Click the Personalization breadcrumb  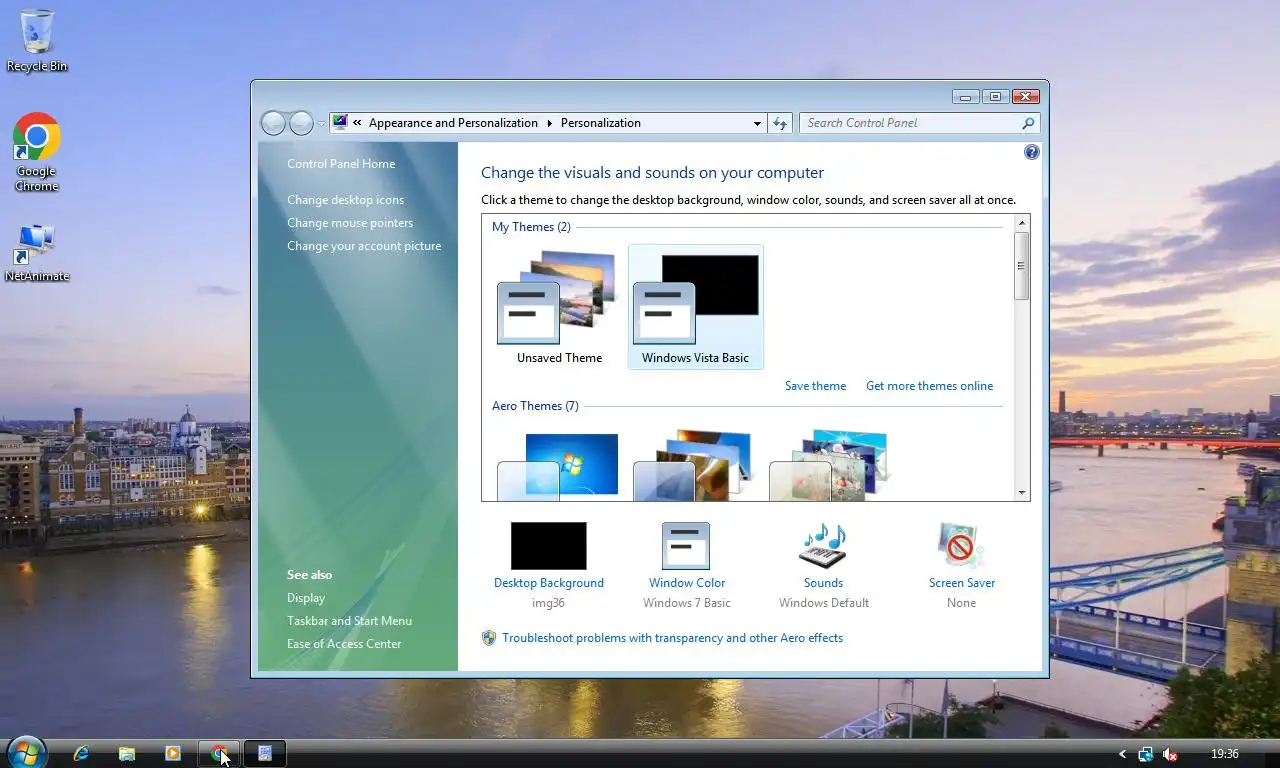(x=601, y=123)
